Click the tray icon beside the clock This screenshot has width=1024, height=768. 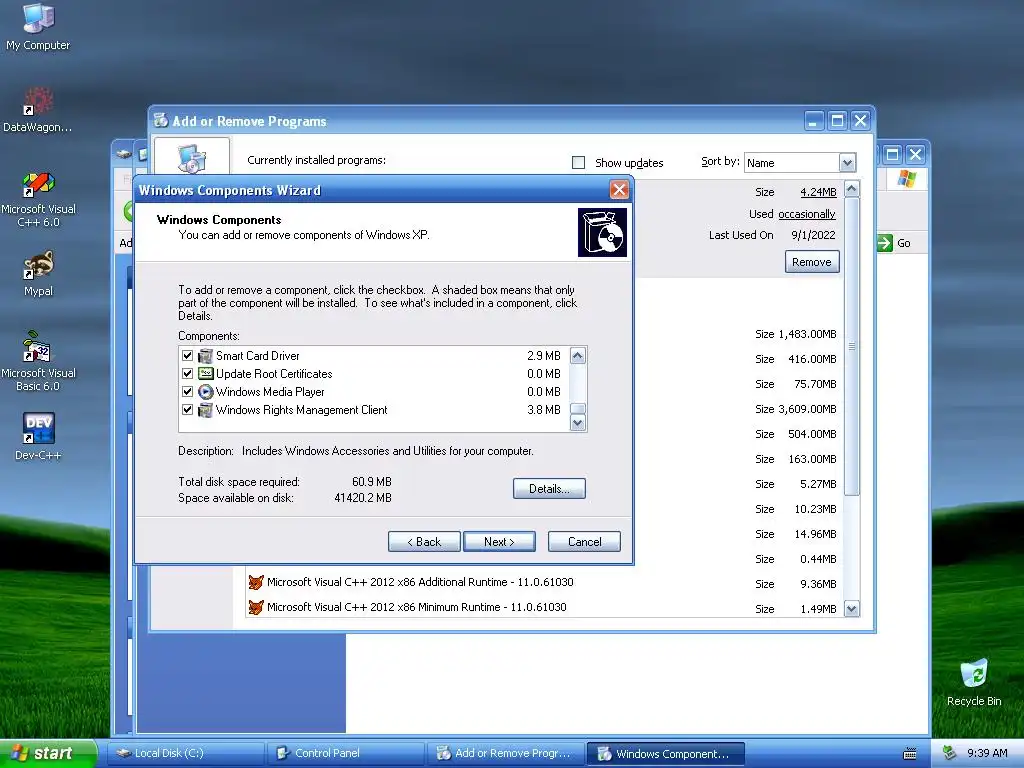(950, 753)
